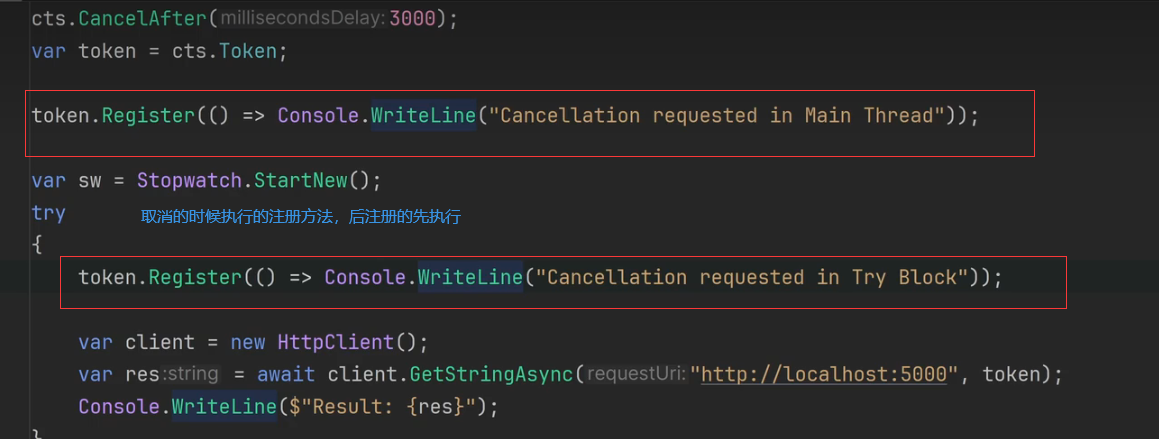Viewport: 1159px width, 439px height.
Task: Place the cursor on value 3000
Action: pyautogui.click(x=414, y=19)
